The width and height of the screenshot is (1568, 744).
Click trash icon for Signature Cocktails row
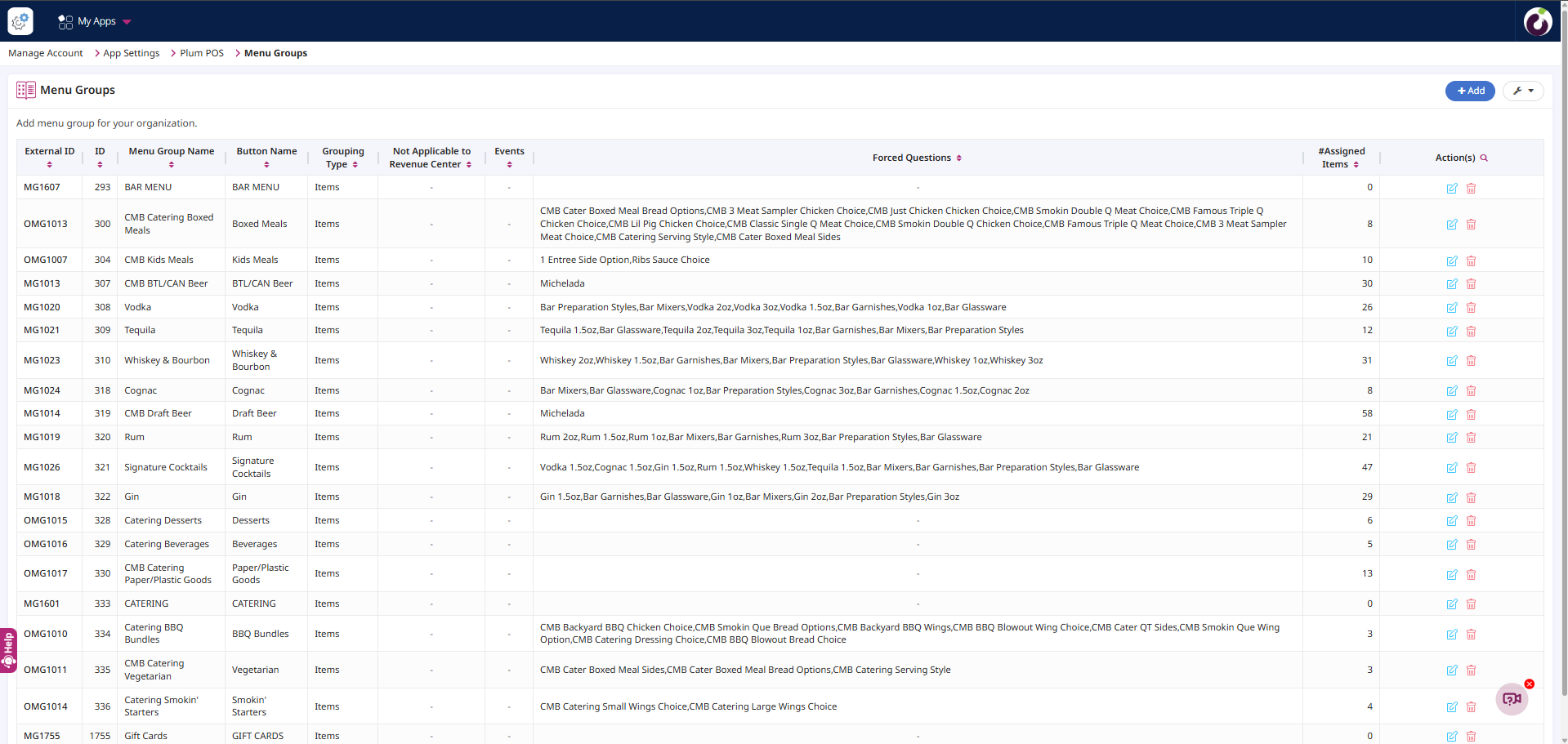coord(1471,468)
